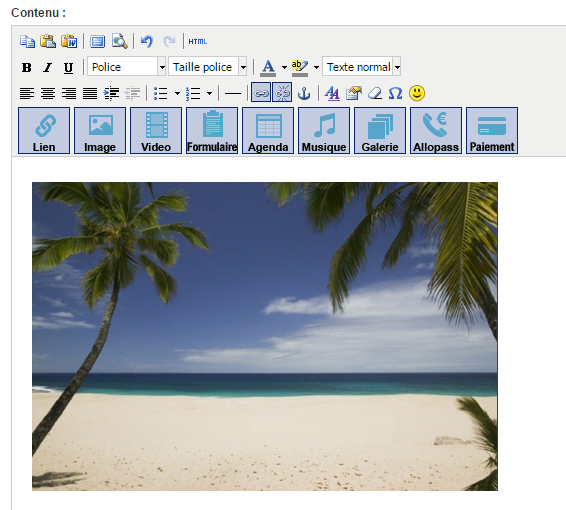Click the HTML source editor icon
This screenshot has height=510, width=566.
coord(197,42)
